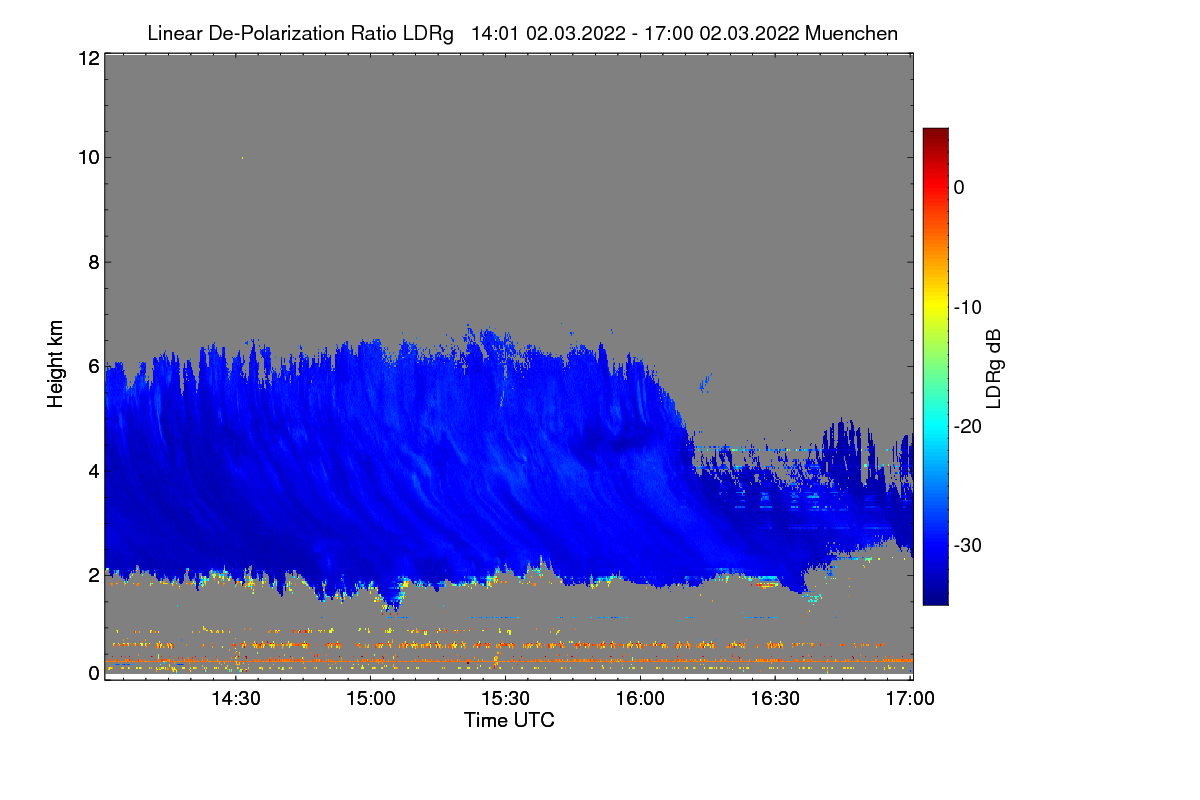The image size is (1200, 800).
Task: Click the isolated yellow dot near 10 km
Action: pos(242,157)
